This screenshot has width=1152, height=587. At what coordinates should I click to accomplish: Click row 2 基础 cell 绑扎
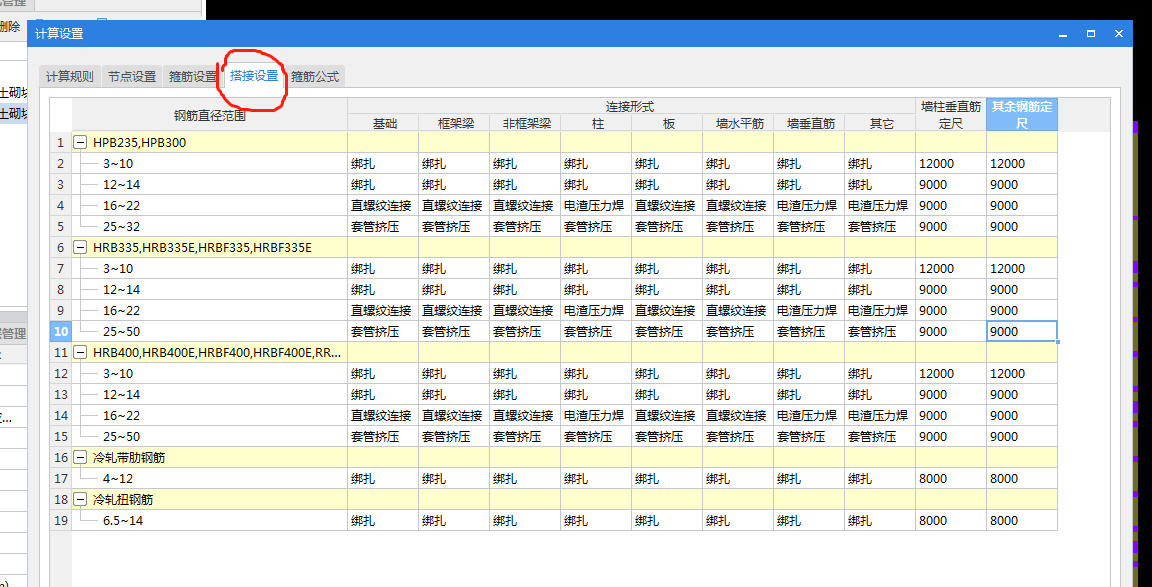pos(383,164)
